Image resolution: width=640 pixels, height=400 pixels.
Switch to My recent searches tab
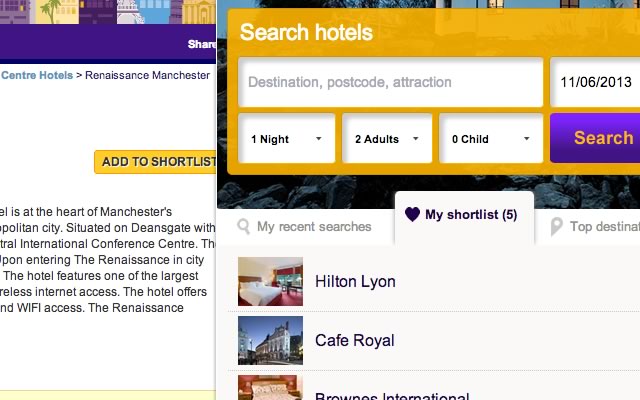click(304, 227)
